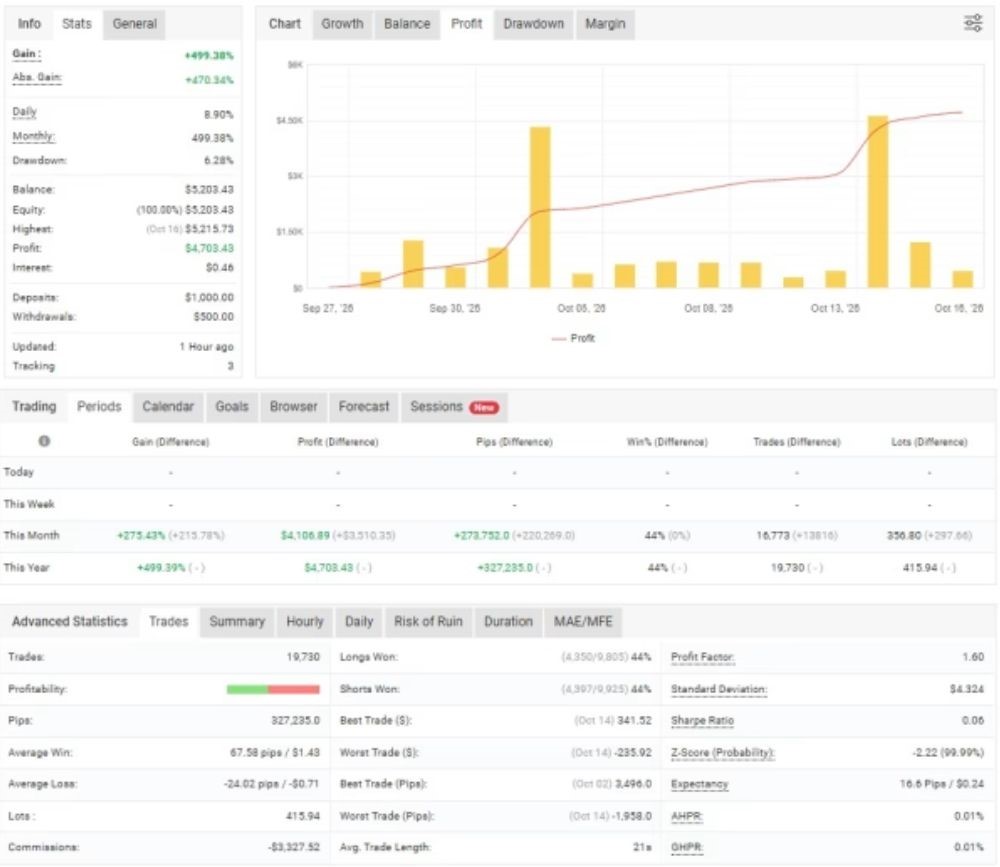The width and height of the screenshot is (1000, 867).
Task: Open the Drawdown chart tab
Action: tap(533, 24)
